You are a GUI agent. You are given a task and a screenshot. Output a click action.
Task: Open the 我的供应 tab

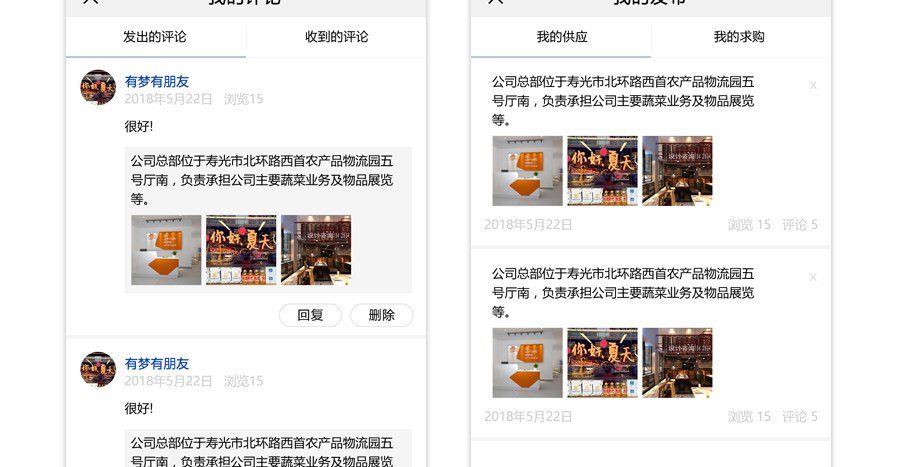tap(561, 37)
